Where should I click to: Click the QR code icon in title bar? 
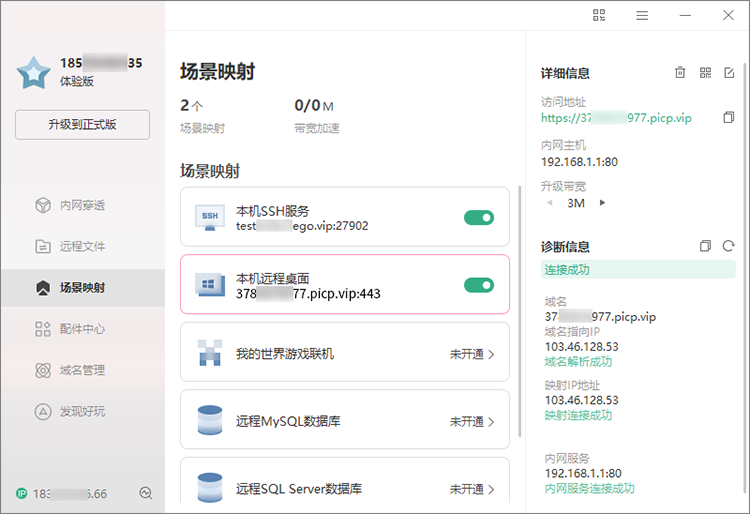(599, 15)
